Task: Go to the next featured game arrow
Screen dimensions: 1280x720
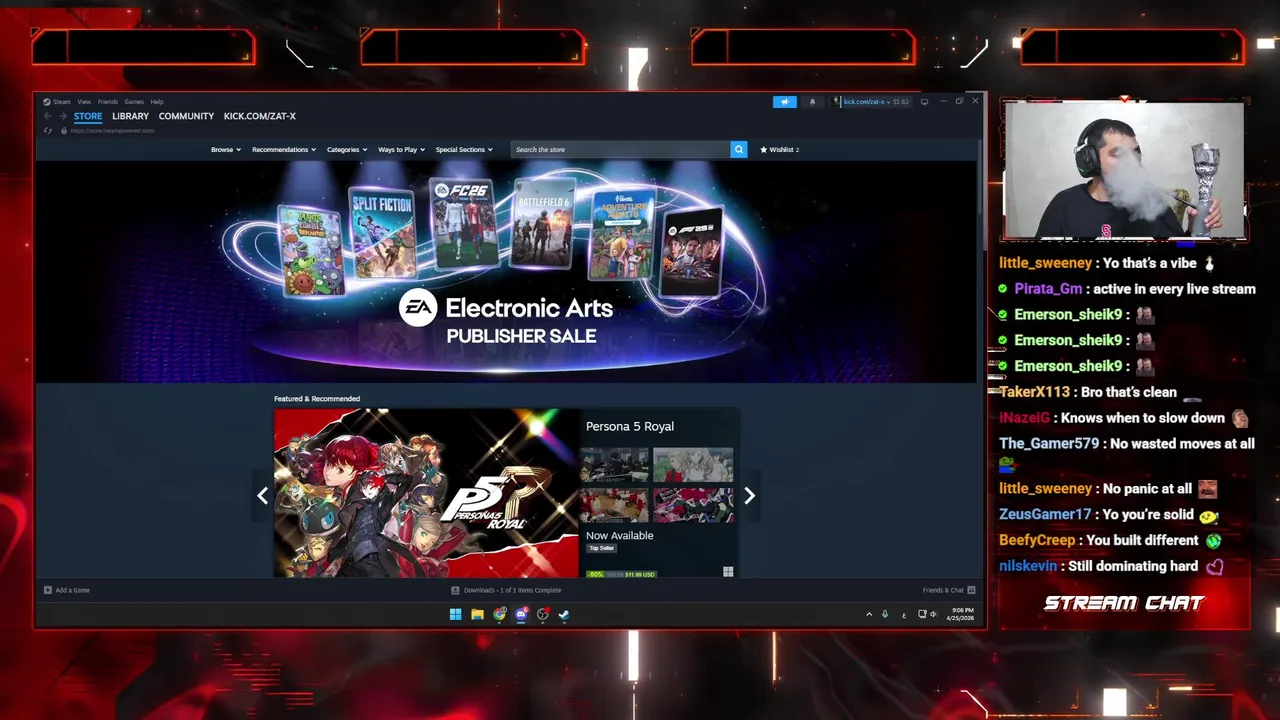Action: tap(749, 495)
